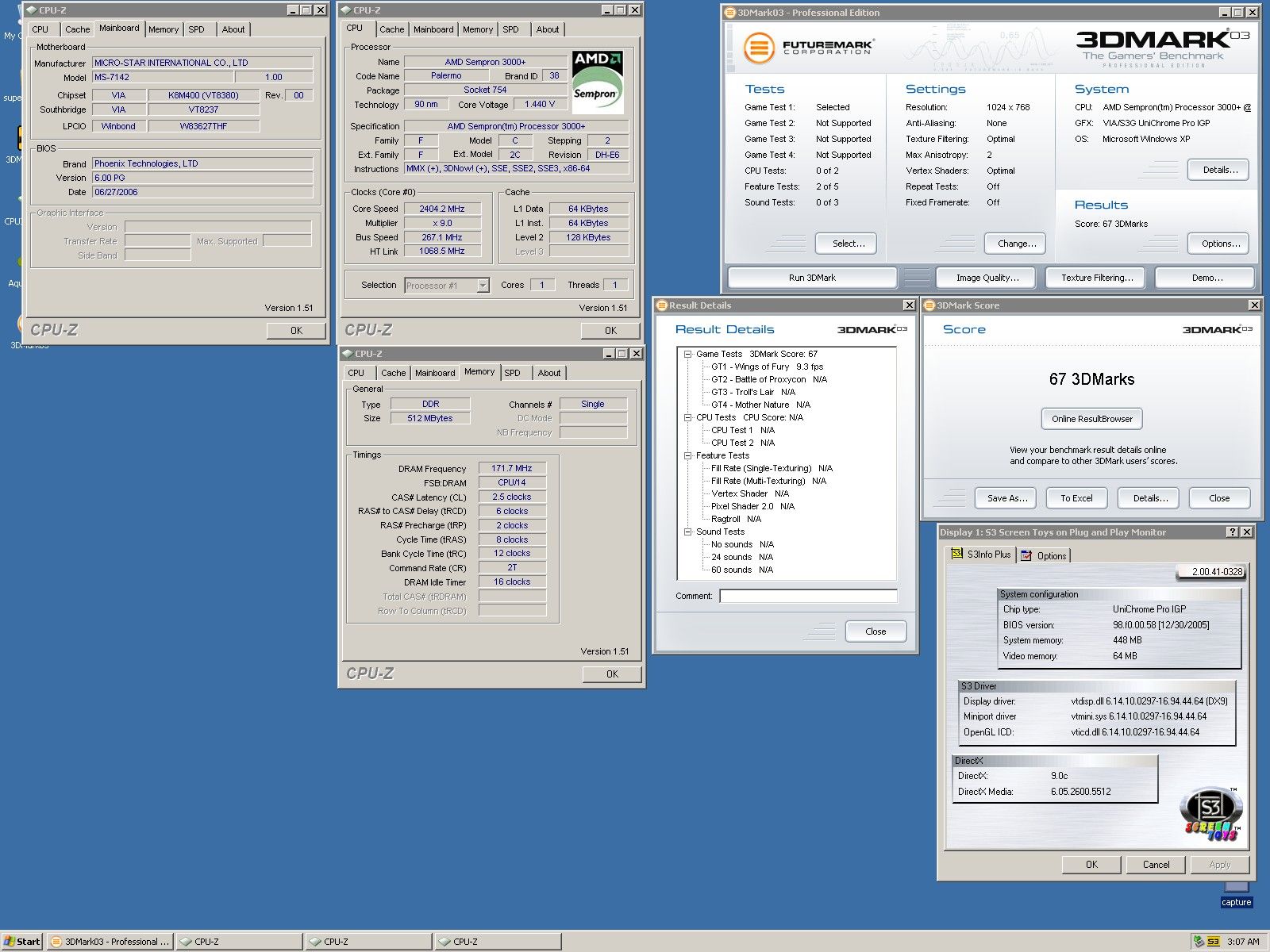Click the help question-mark button in S3 dialog
Viewport: 1270px width, 952px height.
(1232, 532)
